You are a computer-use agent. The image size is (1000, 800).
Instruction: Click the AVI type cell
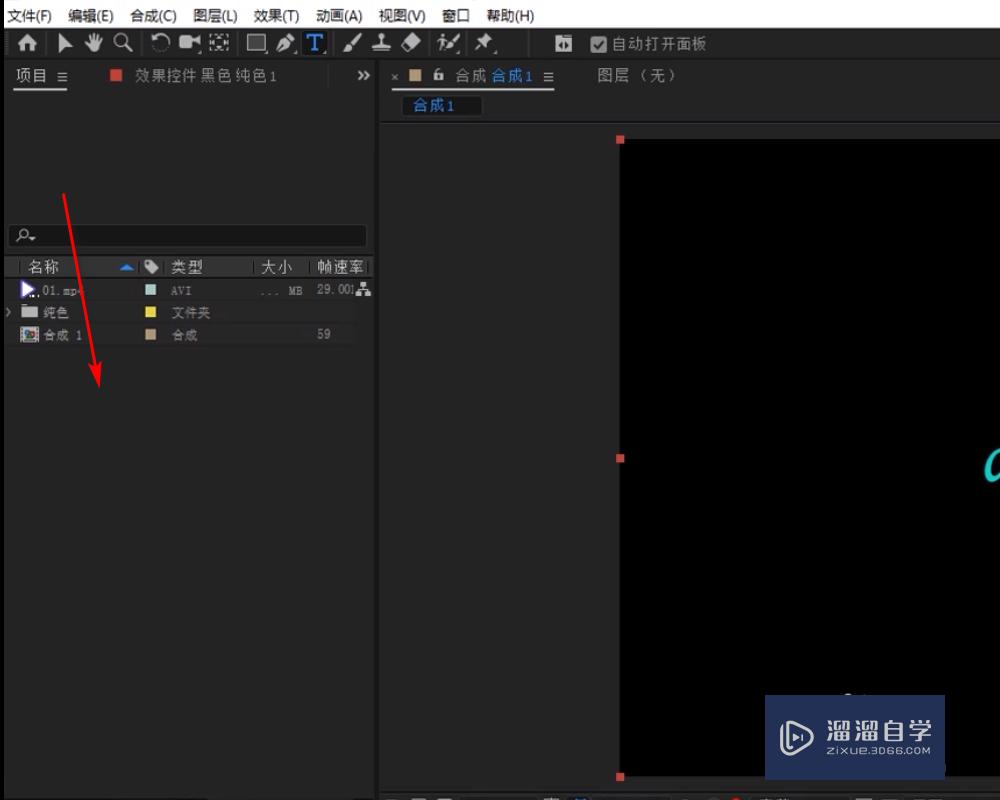[180, 291]
